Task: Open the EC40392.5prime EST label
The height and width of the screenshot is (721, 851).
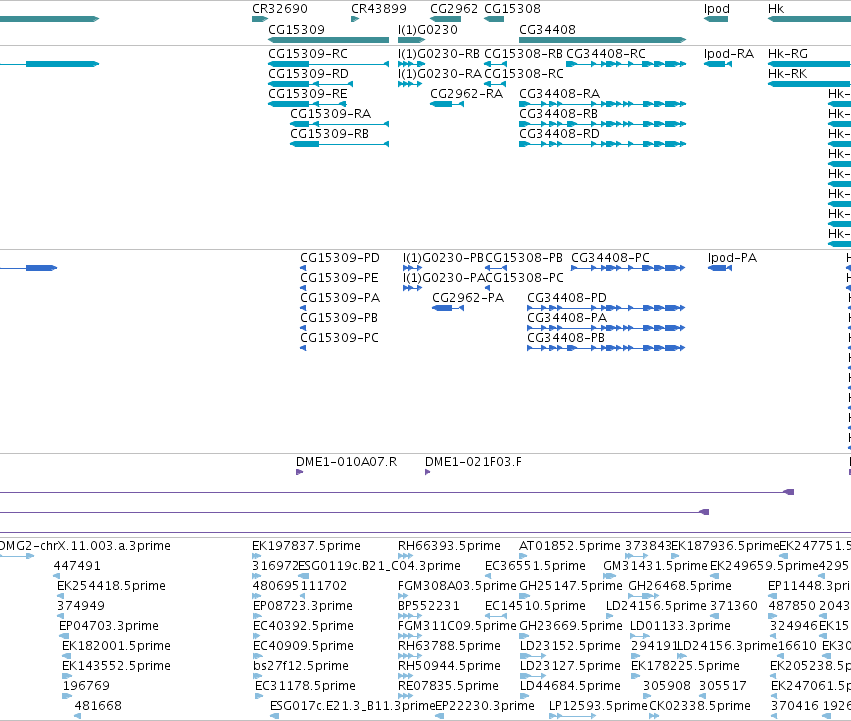Action: coord(303,626)
